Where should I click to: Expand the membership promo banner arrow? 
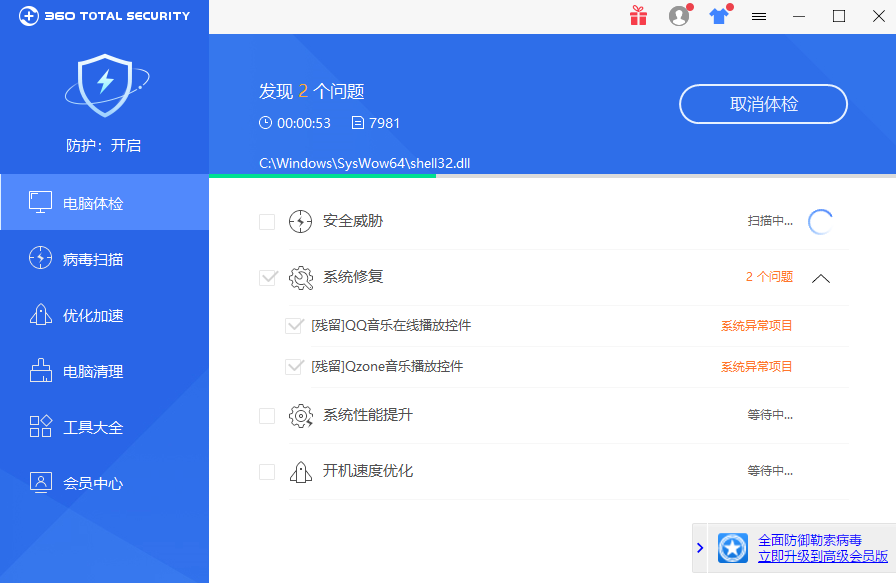tap(699, 548)
